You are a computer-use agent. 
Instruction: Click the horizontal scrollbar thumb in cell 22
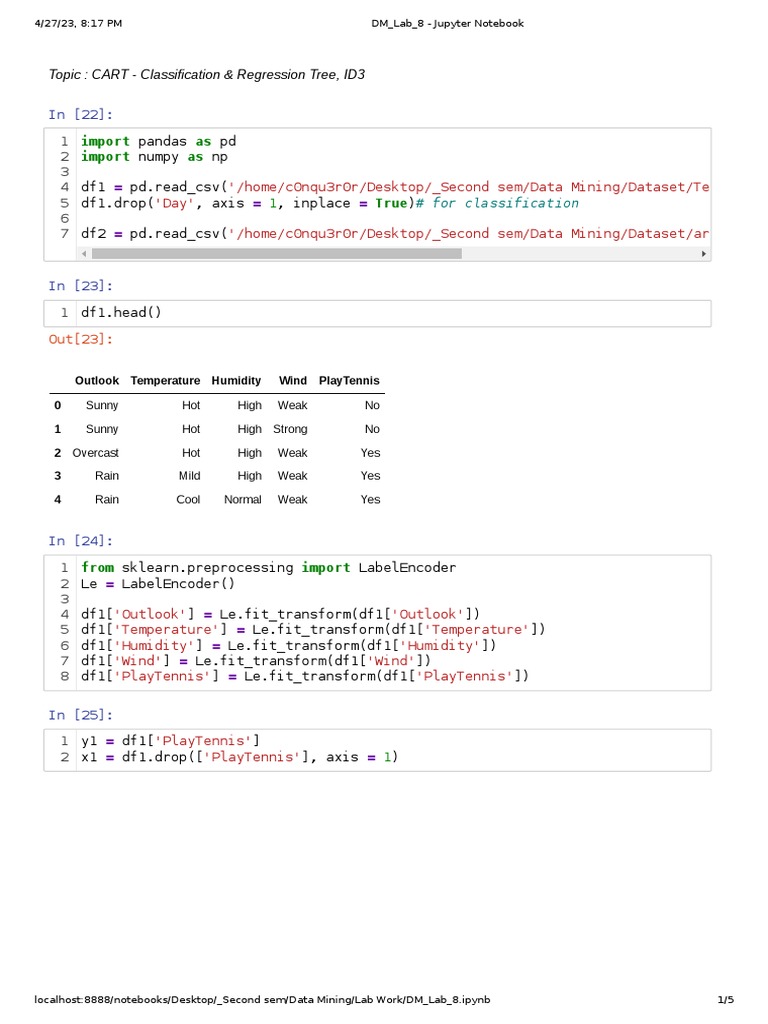277,253
